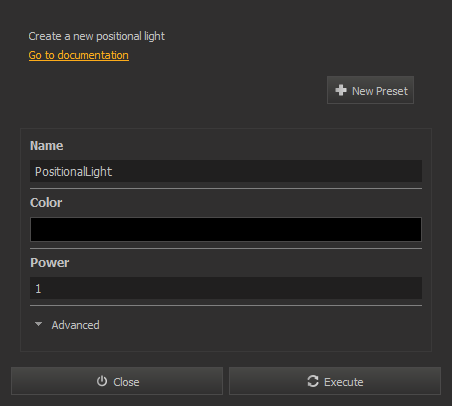This screenshot has width=452, height=406.
Task: Open the Go to documentation link
Action: [x=79, y=55]
